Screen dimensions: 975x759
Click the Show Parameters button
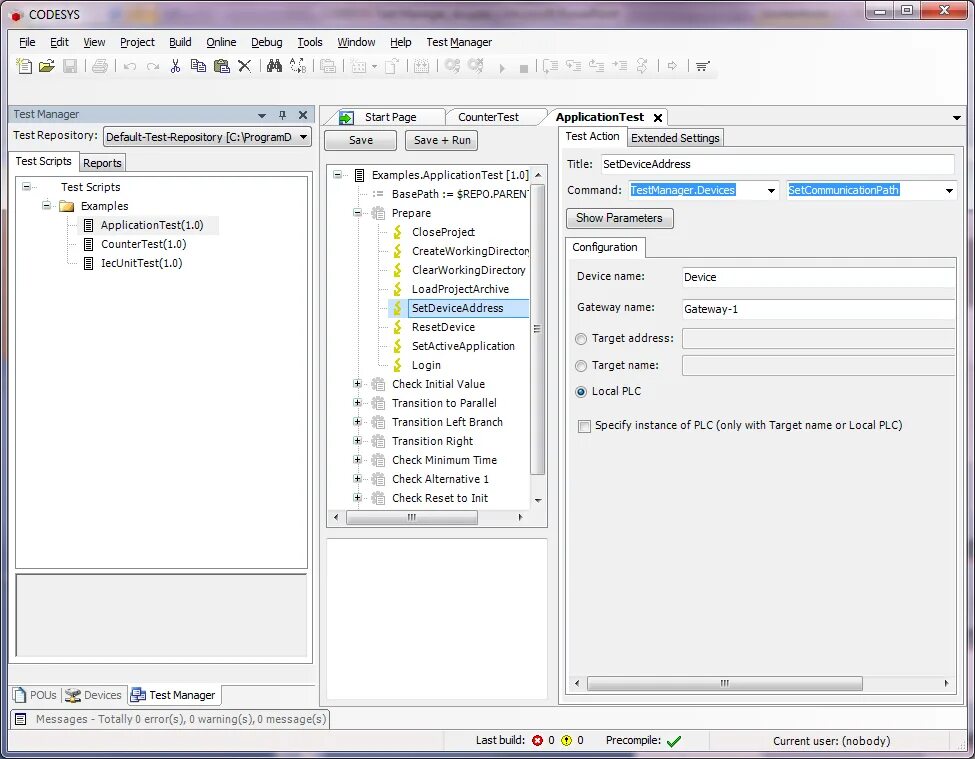click(619, 218)
